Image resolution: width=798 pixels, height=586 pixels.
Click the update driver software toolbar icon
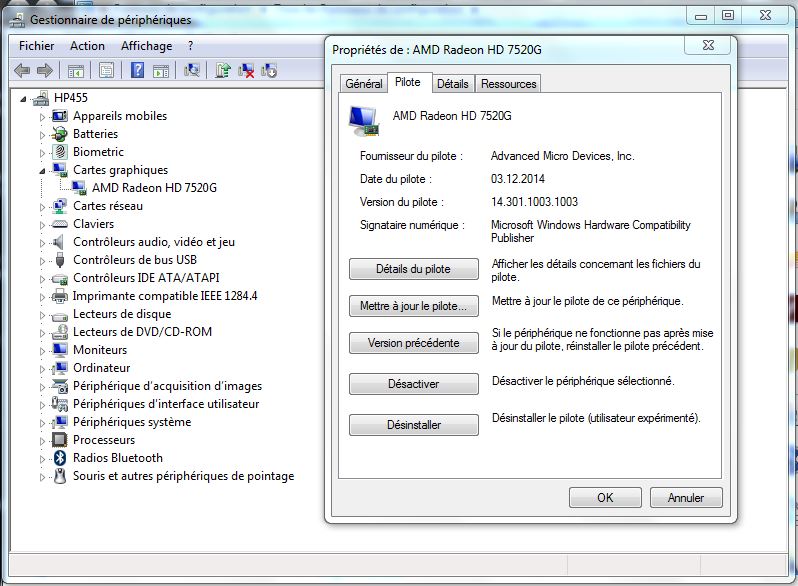tap(222, 70)
